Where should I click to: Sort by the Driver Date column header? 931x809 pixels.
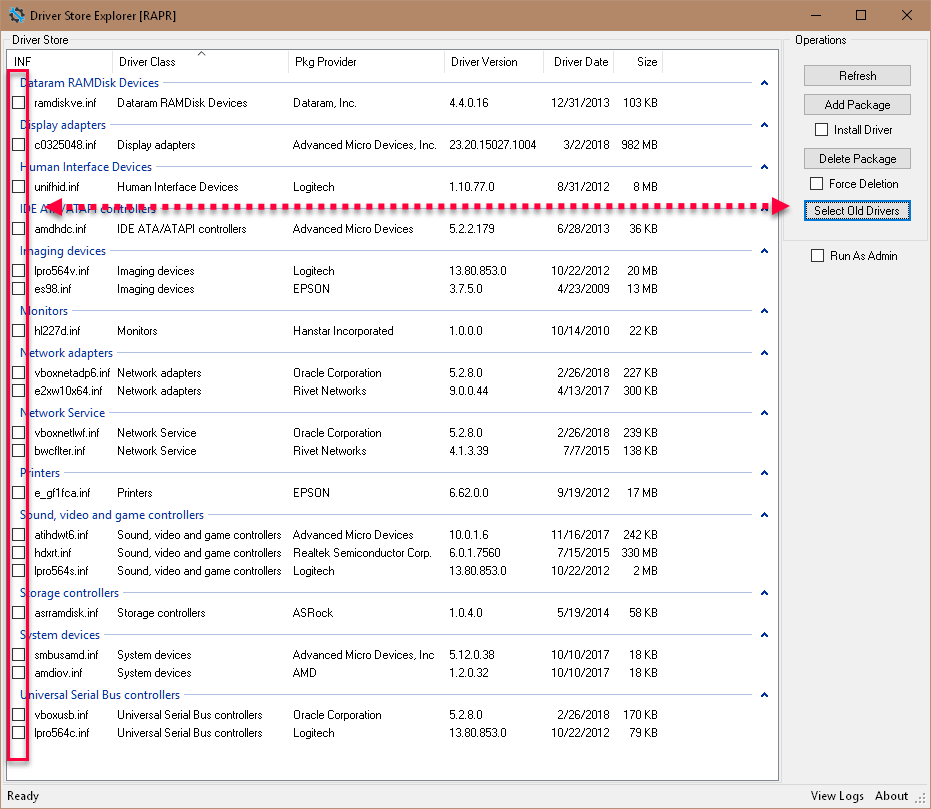(x=579, y=62)
